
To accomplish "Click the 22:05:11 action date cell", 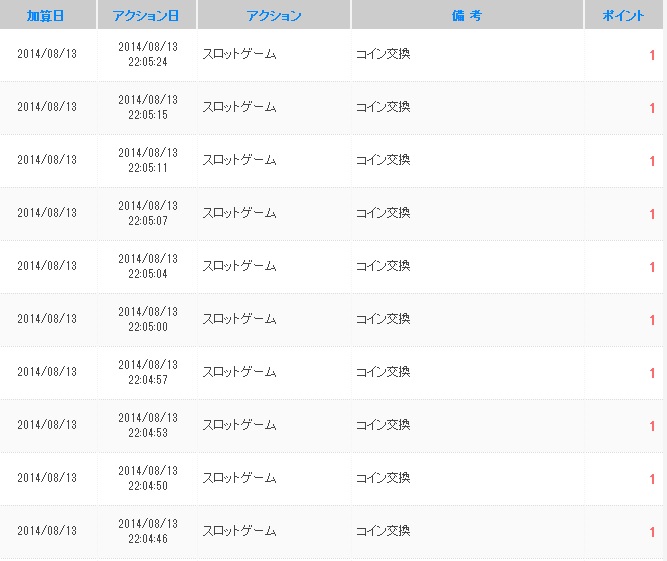I will [148, 167].
